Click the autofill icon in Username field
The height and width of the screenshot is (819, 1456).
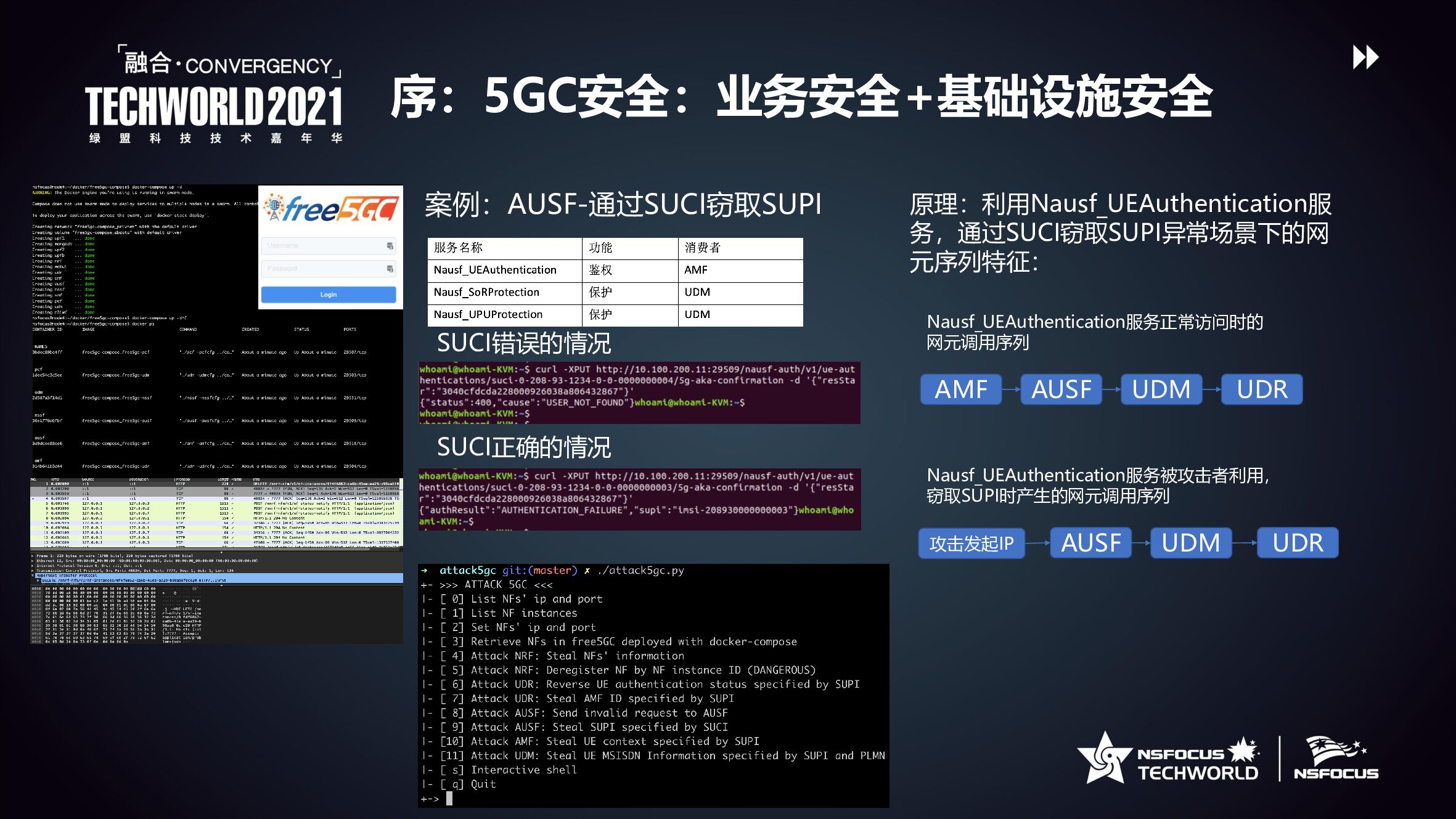[390, 246]
